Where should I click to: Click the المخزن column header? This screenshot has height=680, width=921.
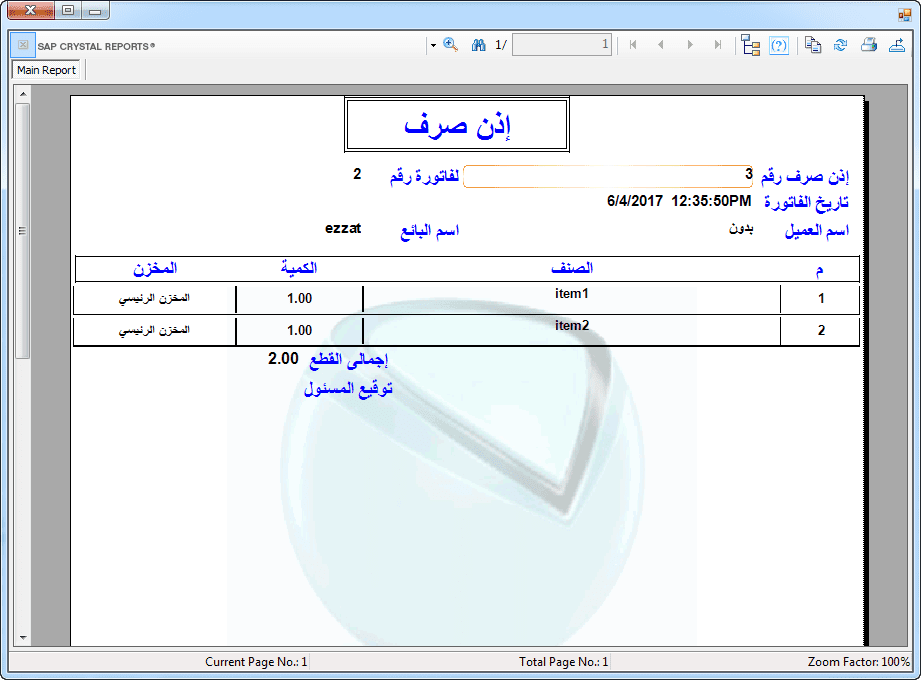coord(155,268)
